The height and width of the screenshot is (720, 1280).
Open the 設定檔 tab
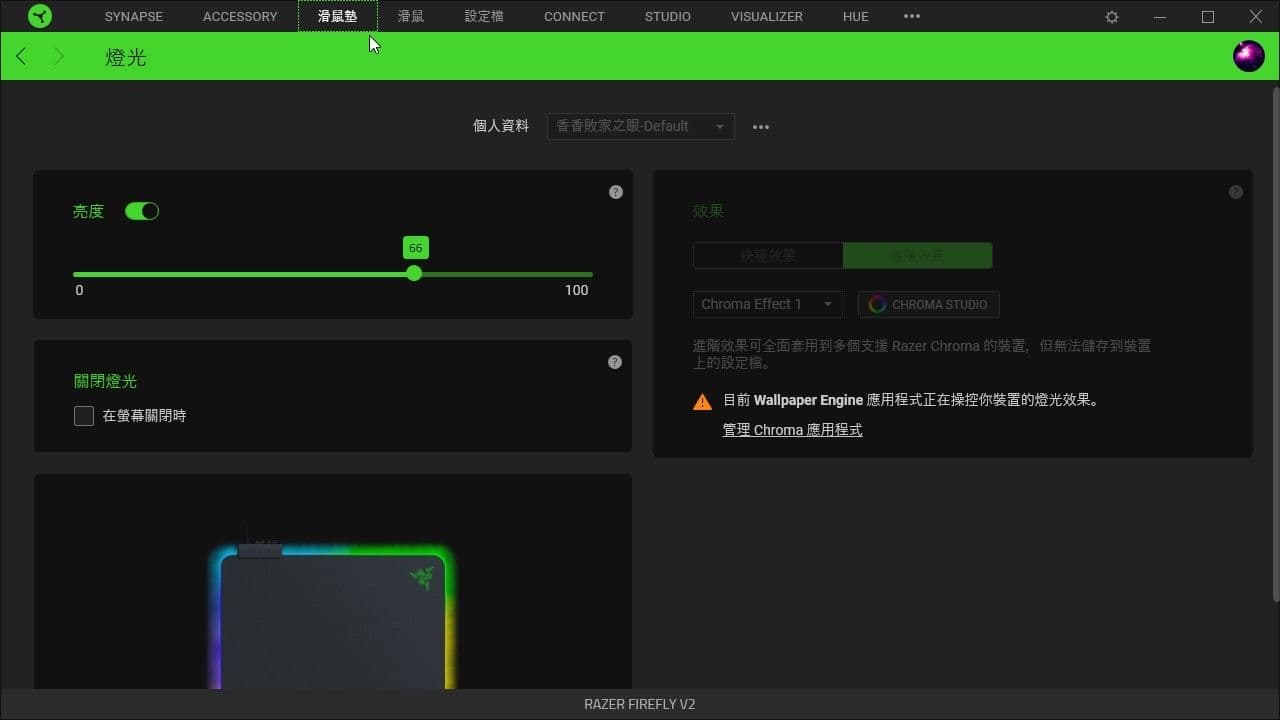click(484, 17)
